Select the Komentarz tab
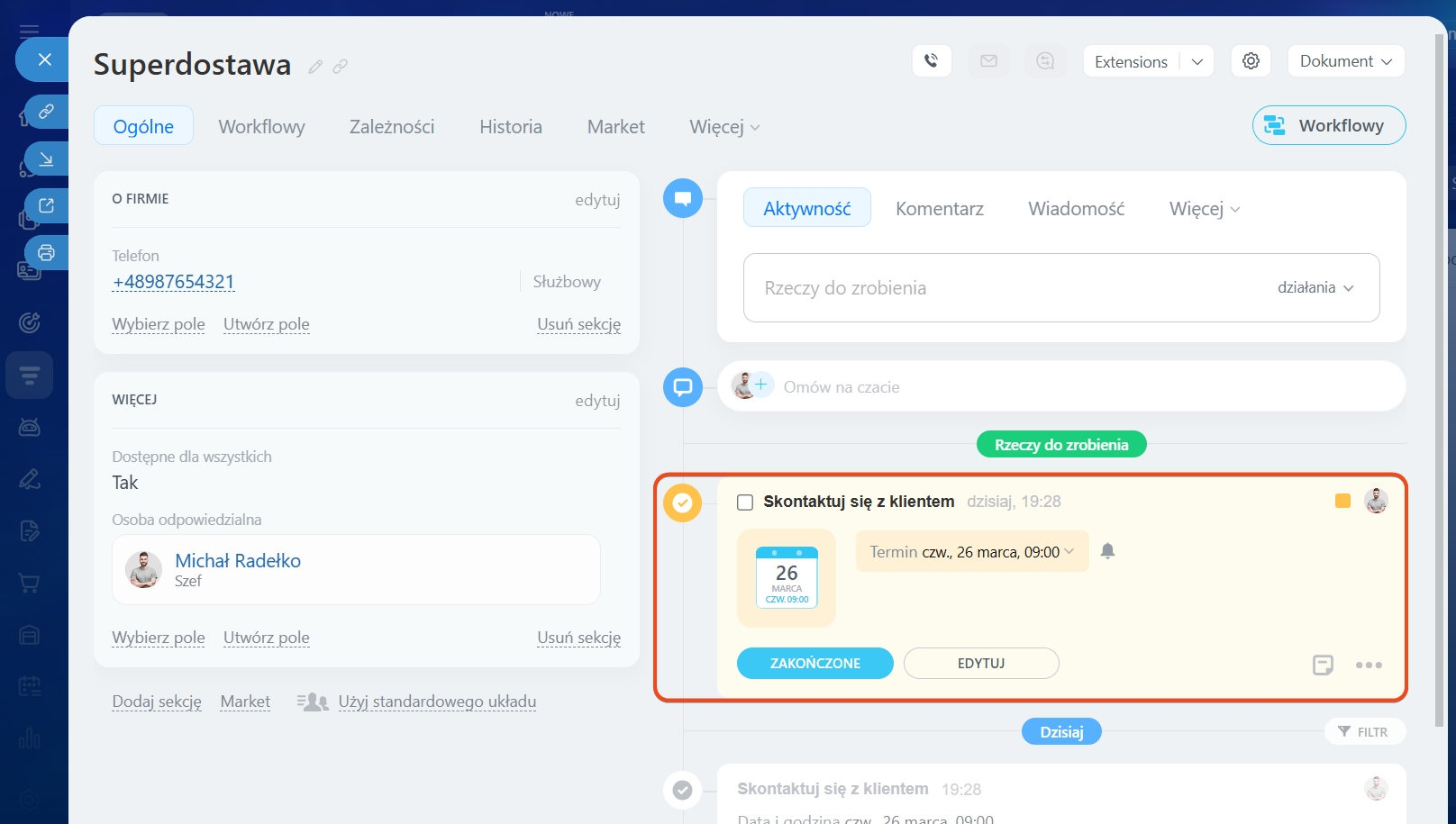The width and height of the screenshot is (1456, 824). (x=939, y=209)
